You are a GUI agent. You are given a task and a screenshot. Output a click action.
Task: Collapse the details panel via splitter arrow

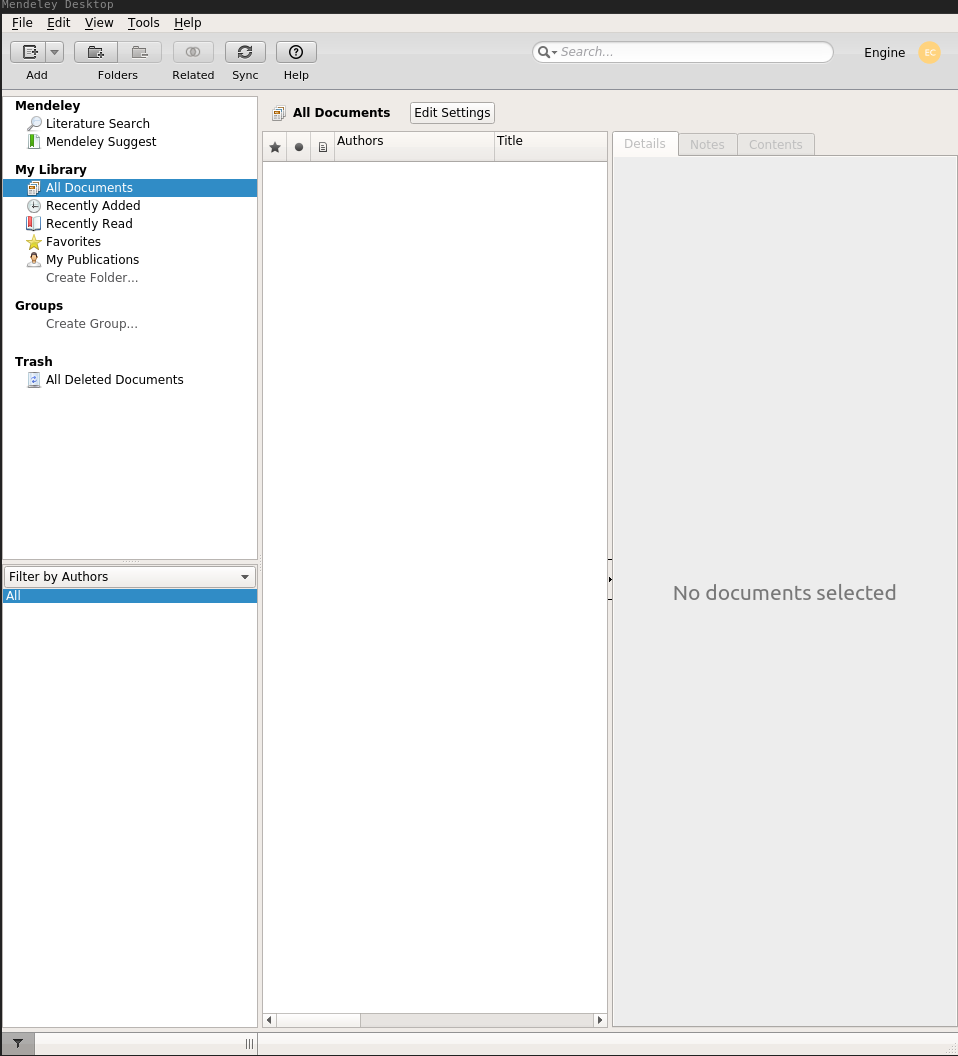point(610,579)
